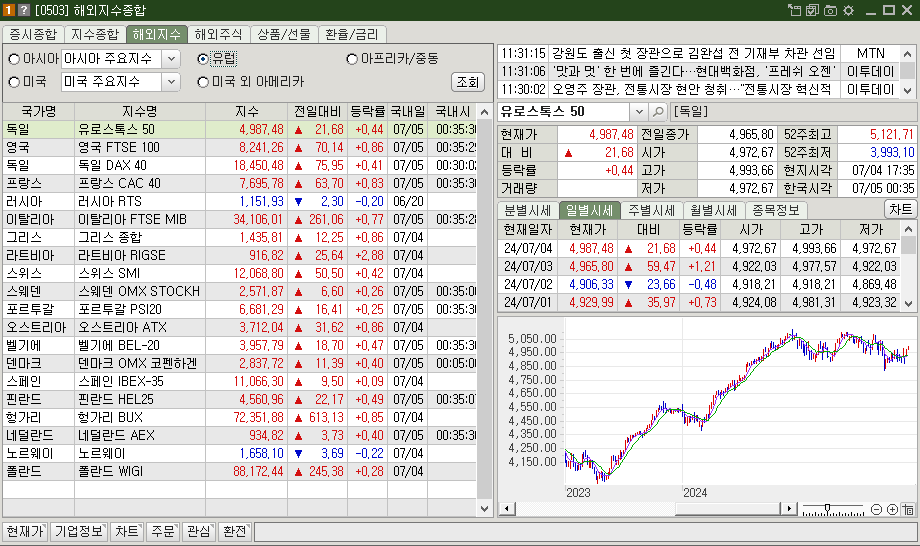Switch to the 증시종합 tab

33,35
